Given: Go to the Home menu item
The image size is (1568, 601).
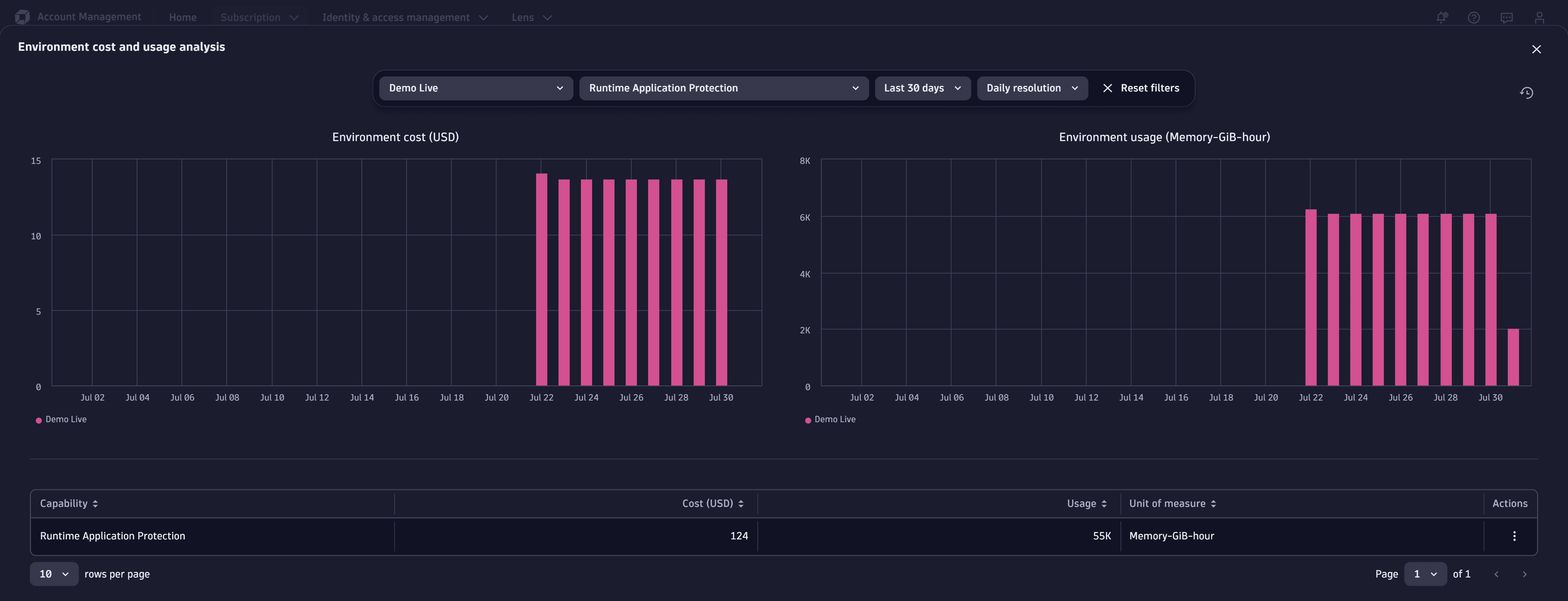Looking at the screenshot, I should click(x=183, y=18).
